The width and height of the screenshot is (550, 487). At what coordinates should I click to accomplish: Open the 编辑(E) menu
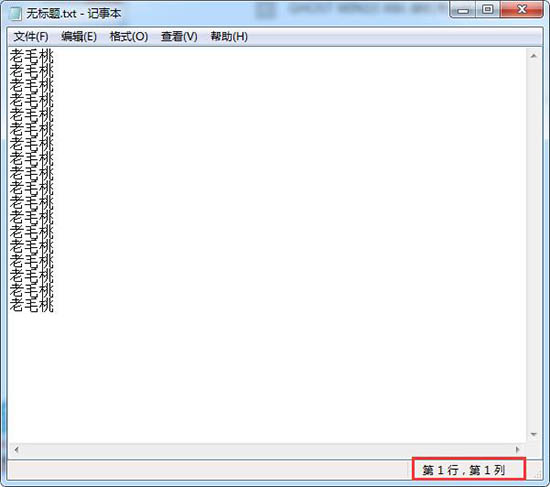pyautogui.click(x=79, y=36)
